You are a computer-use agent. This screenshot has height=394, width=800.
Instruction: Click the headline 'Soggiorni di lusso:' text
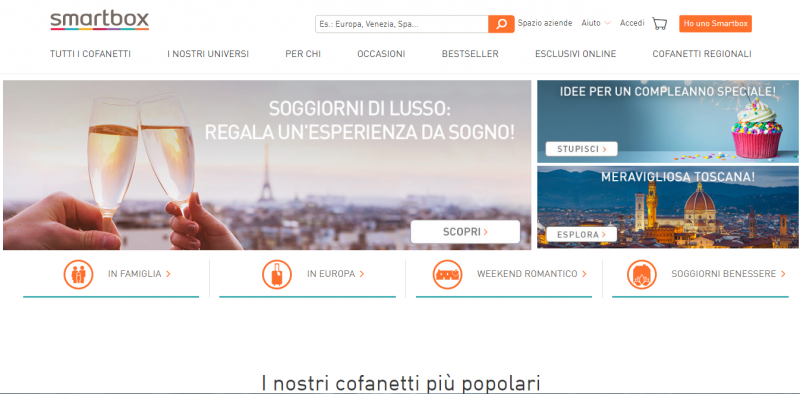click(x=360, y=109)
